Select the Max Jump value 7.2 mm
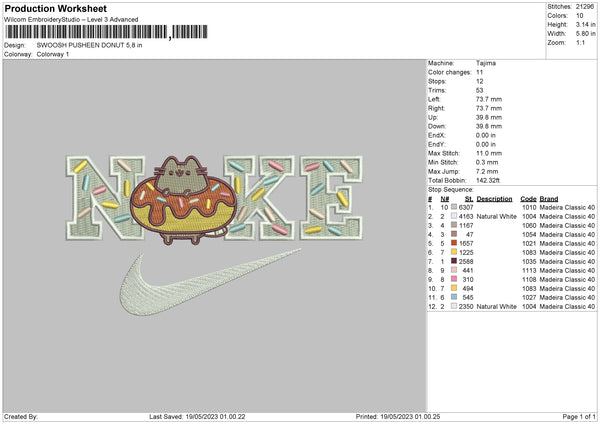 pos(488,171)
